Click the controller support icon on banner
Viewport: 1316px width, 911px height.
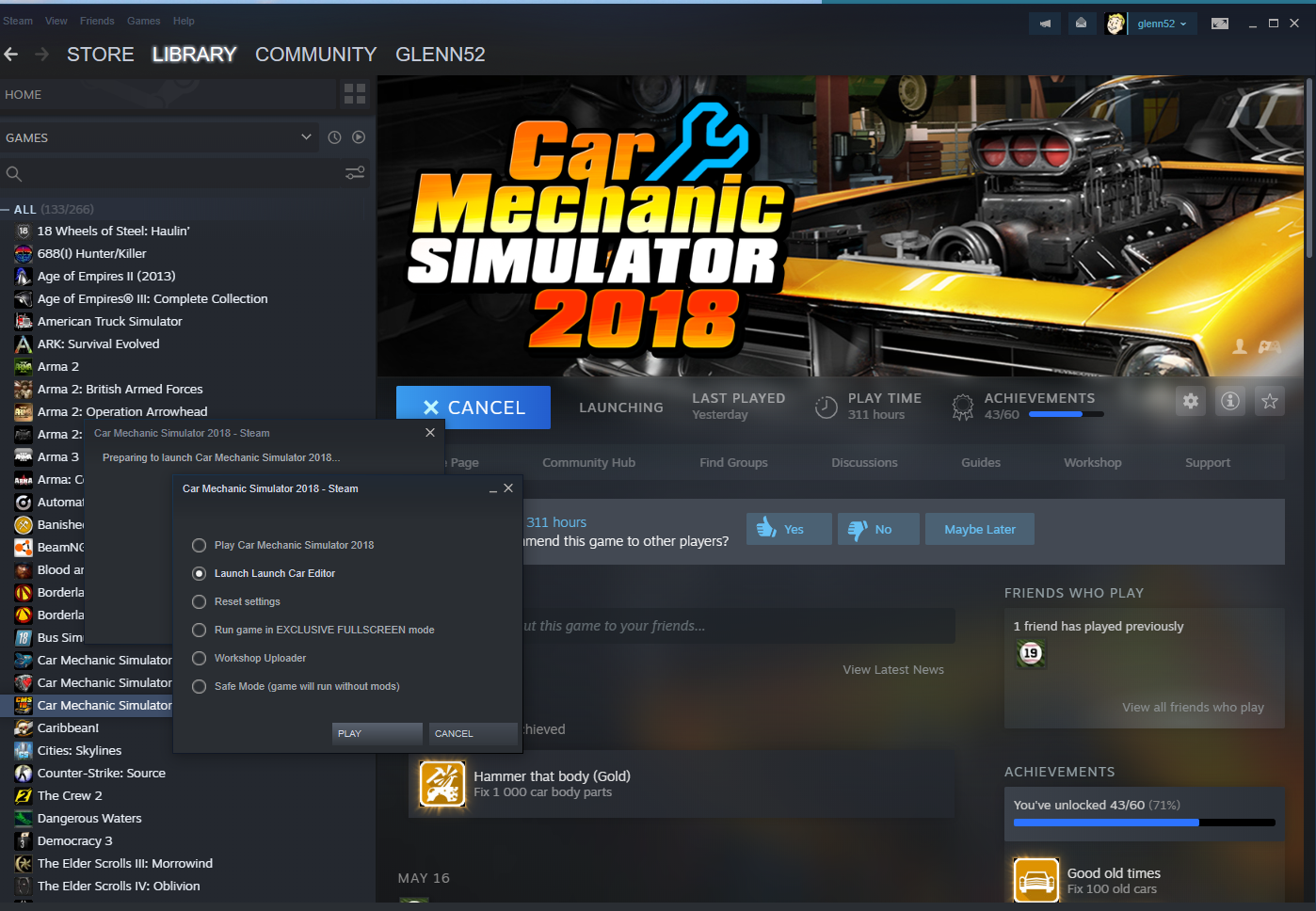[x=1270, y=346]
